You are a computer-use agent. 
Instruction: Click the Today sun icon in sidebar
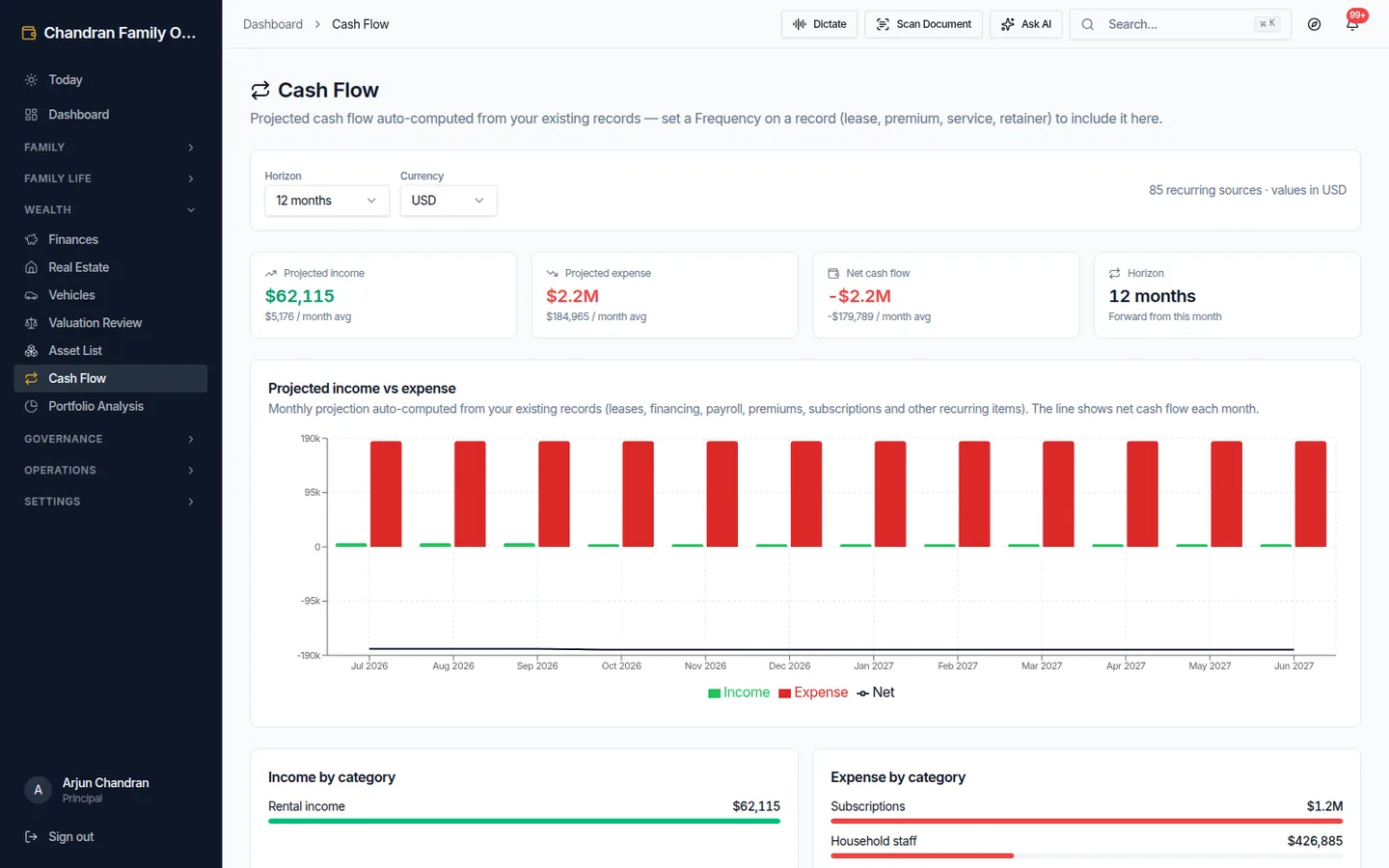coord(31,80)
